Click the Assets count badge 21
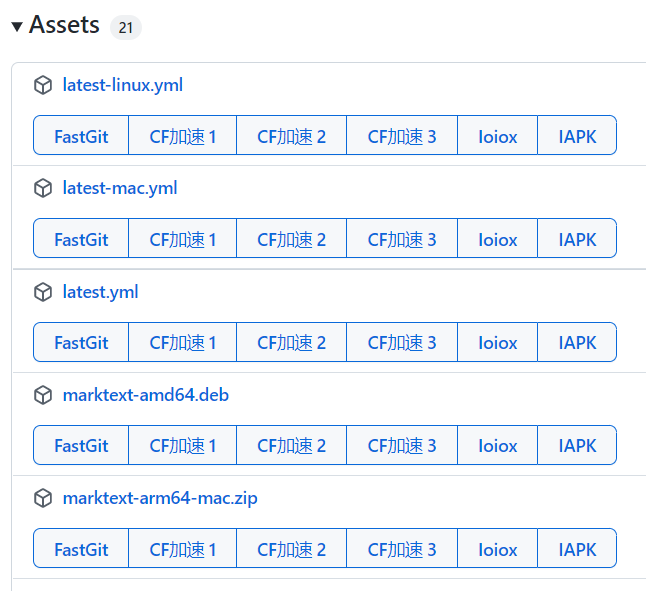The image size is (646, 591). click(x=125, y=28)
